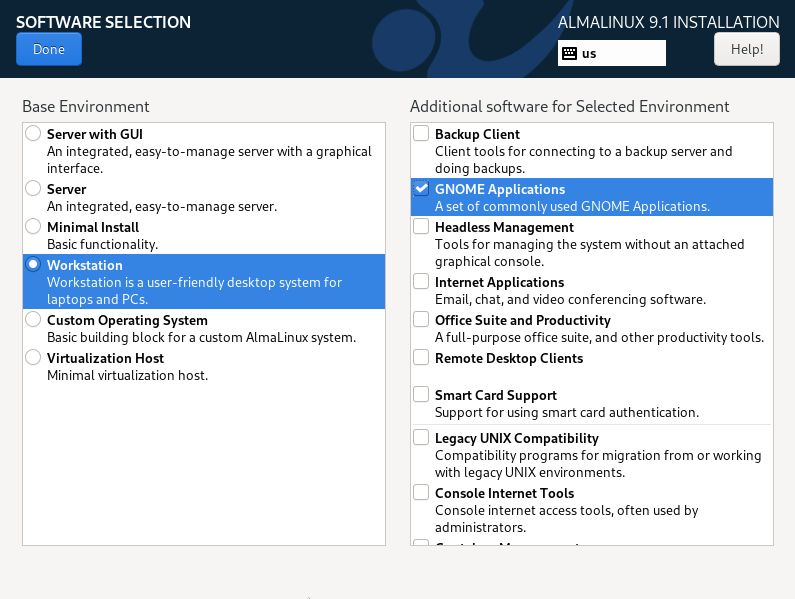795x599 pixels.
Task: Click 'Support for using smart card authentication.'
Action: [567, 412]
